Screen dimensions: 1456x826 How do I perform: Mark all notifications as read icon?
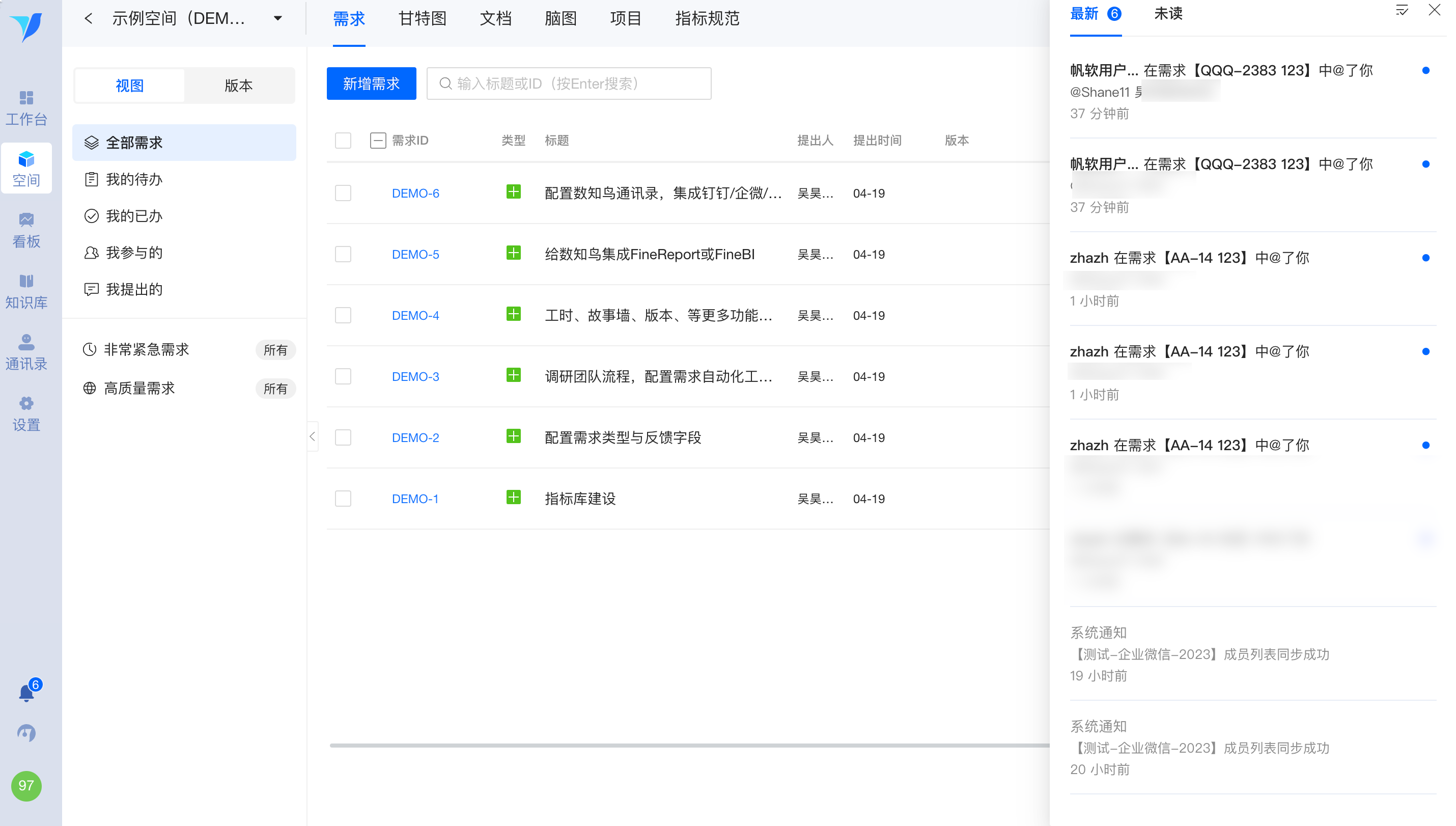(1401, 10)
